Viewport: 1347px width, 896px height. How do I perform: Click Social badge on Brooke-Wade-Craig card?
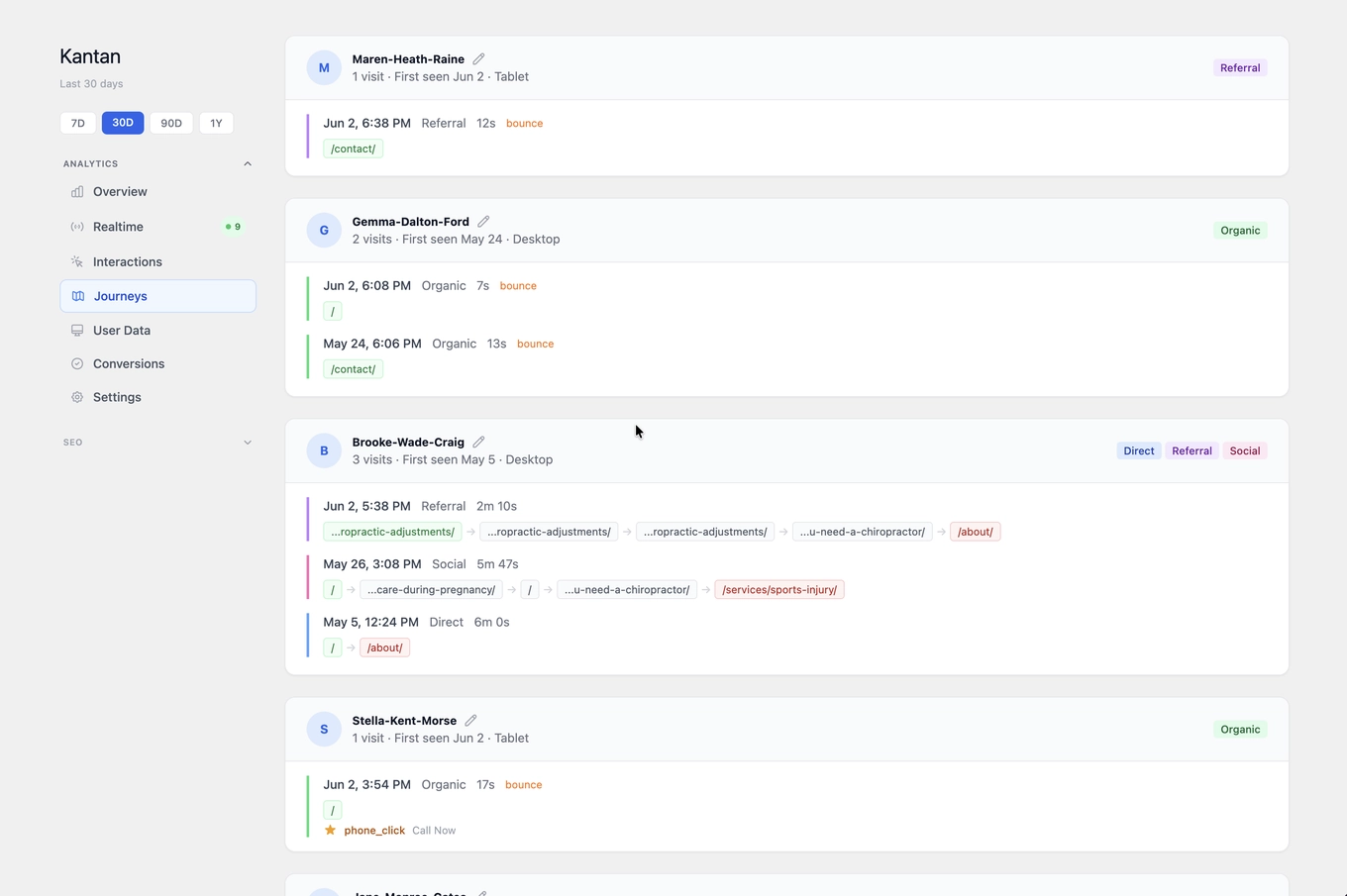[1245, 450]
